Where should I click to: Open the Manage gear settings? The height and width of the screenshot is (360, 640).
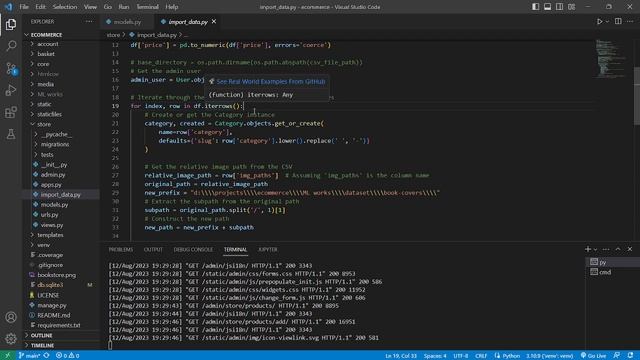tap(11, 338)
